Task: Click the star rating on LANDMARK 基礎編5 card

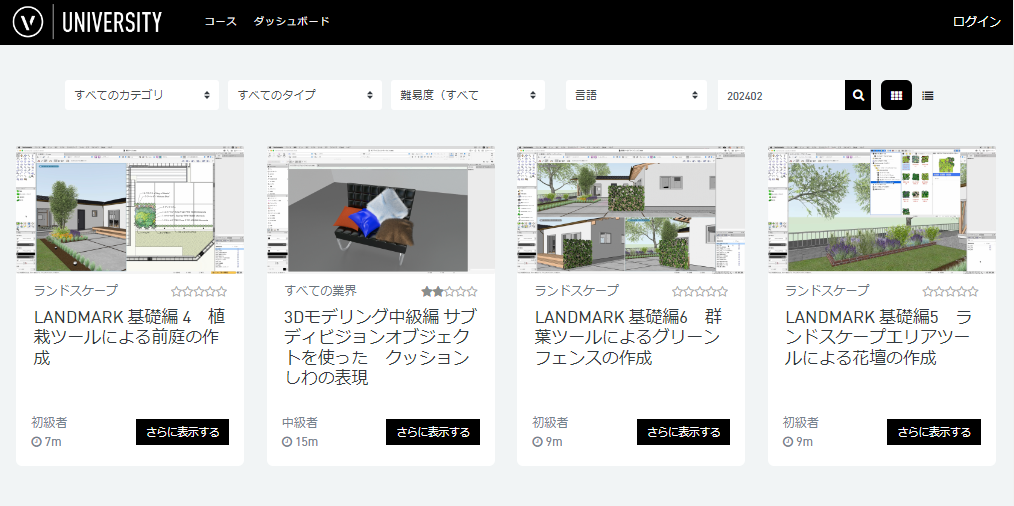Action: 950,291
